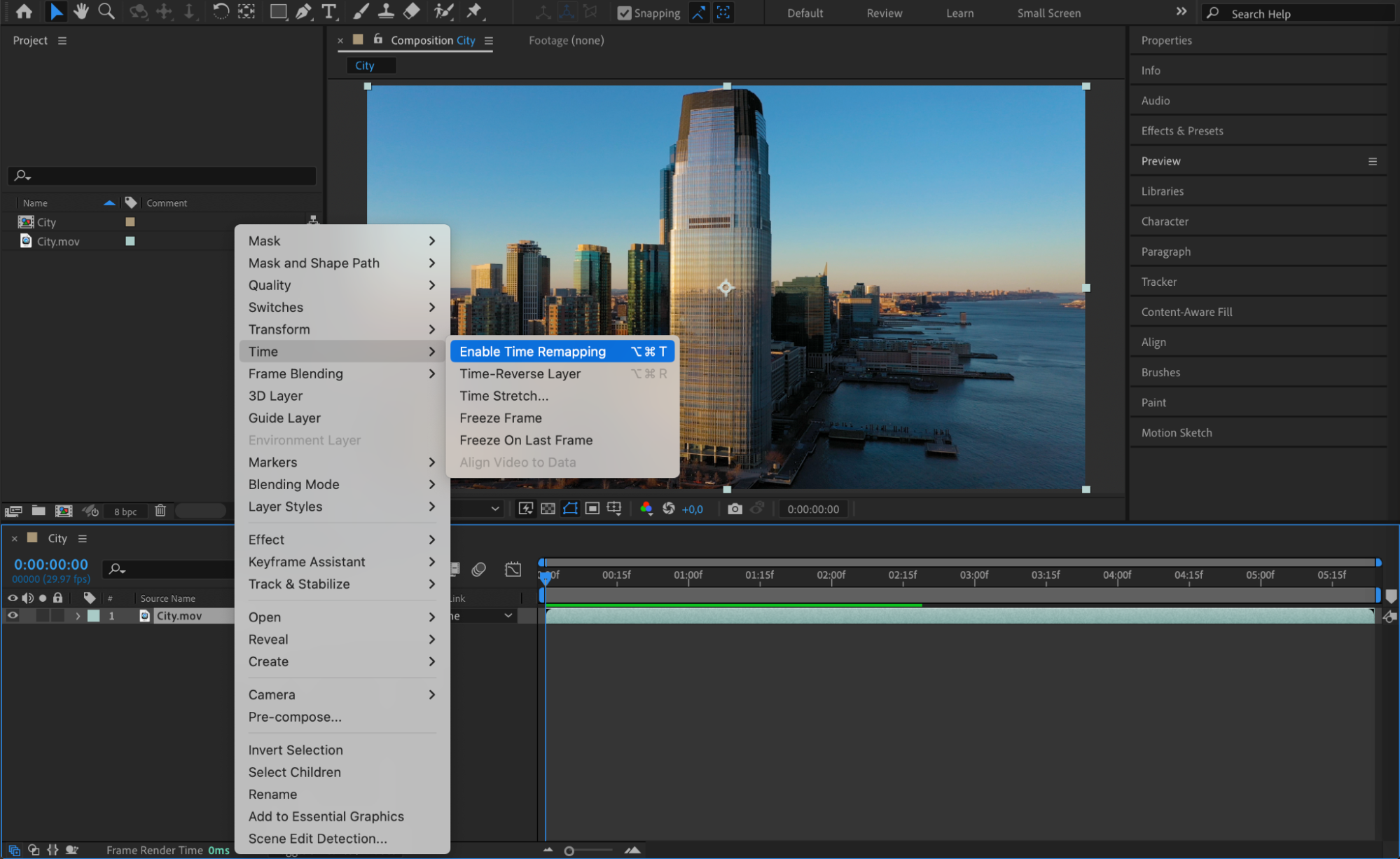The image size is (1400, 859).
Task: Switch to the Review workspace
Action: pyautogui.click(x=884, y=13)
